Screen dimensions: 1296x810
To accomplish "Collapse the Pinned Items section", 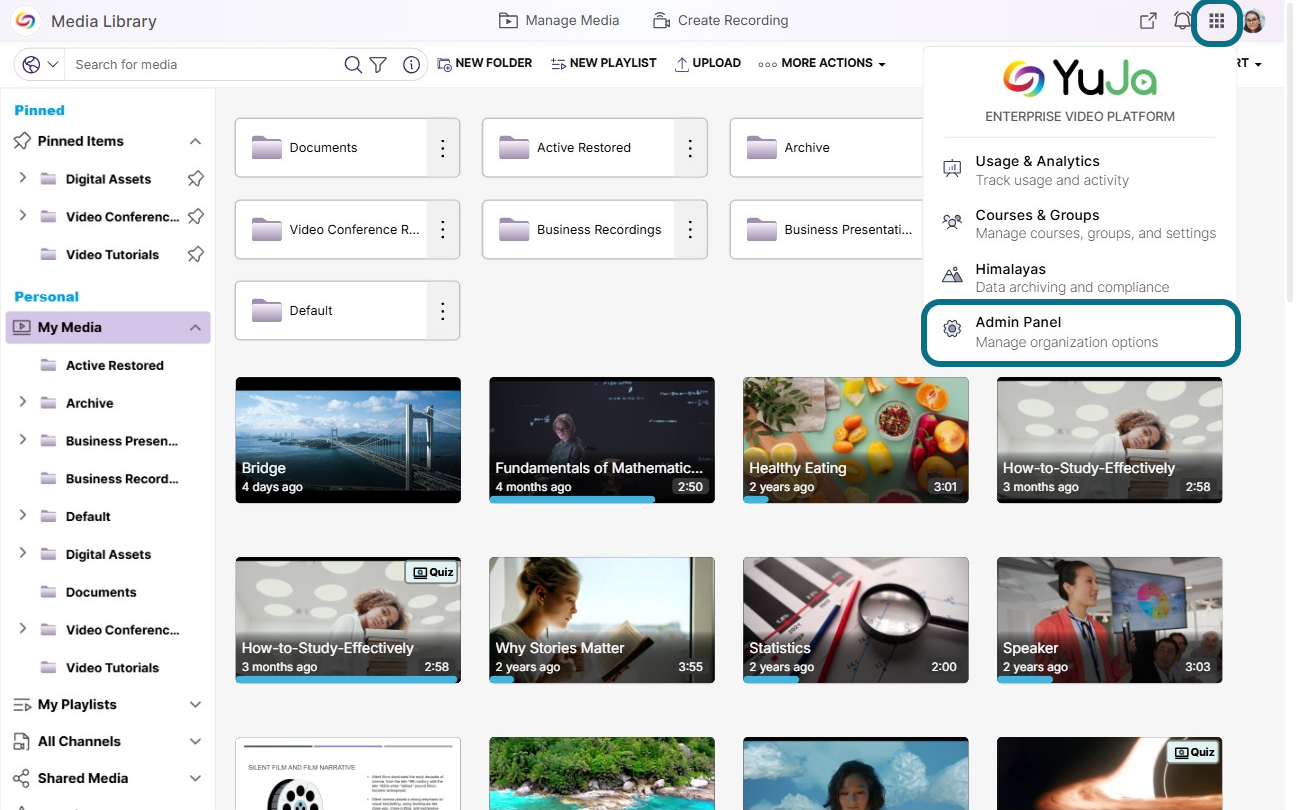I will 195,141.
